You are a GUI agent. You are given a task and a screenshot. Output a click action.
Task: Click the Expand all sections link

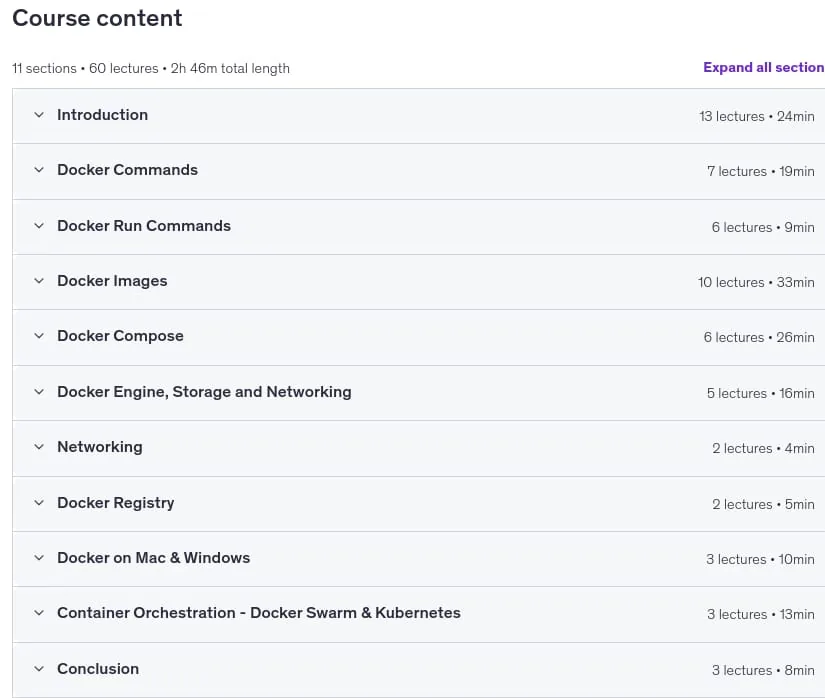[x=763, y=67]
